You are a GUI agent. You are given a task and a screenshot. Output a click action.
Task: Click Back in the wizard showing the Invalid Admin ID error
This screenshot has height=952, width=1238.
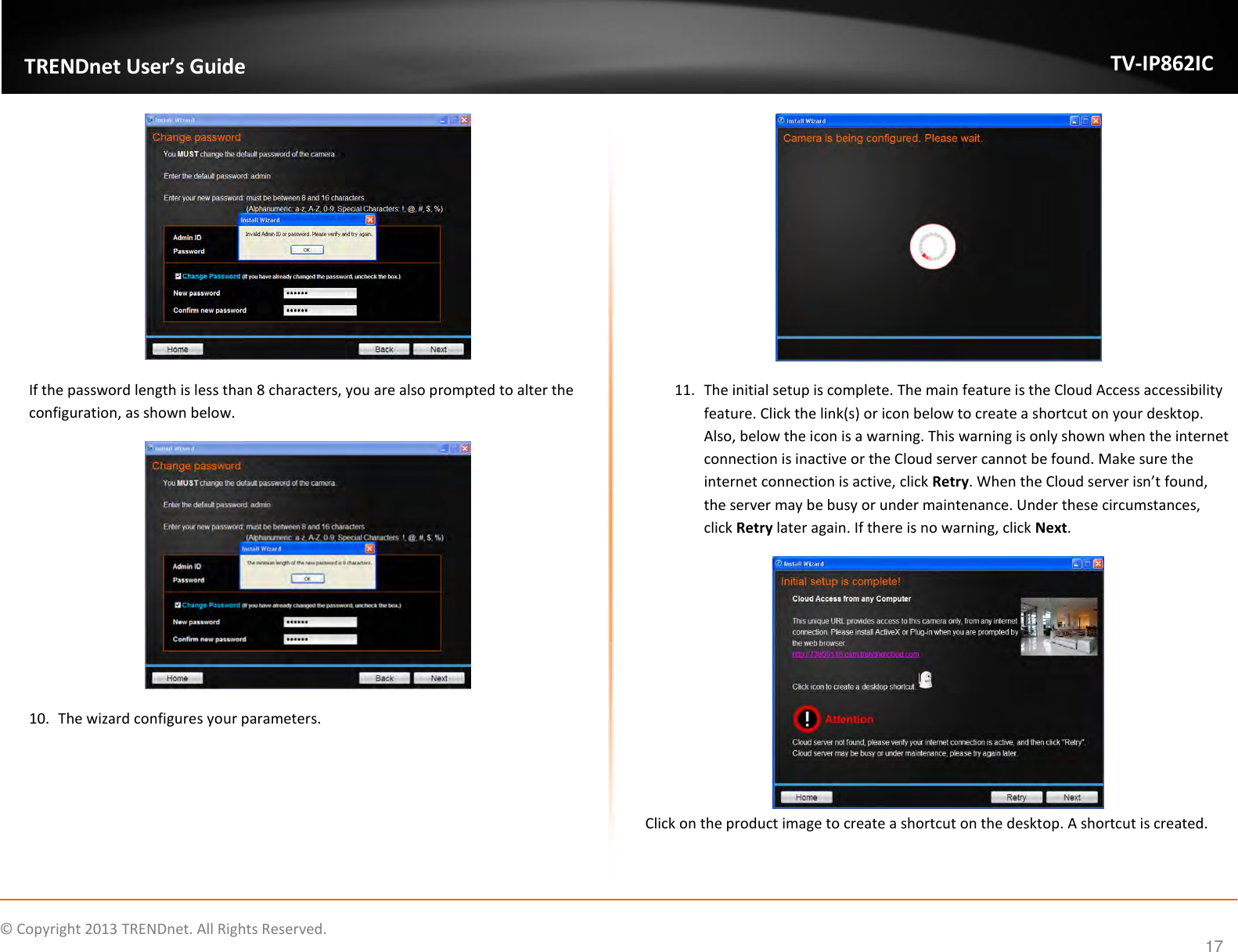[384, 350]
